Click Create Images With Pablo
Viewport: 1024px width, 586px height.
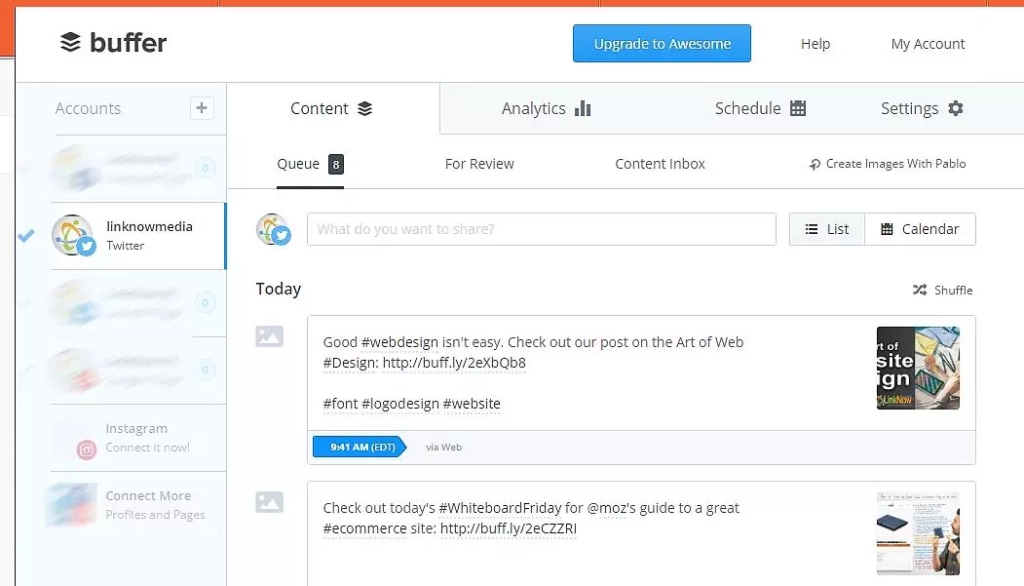[x=888, y=164]
